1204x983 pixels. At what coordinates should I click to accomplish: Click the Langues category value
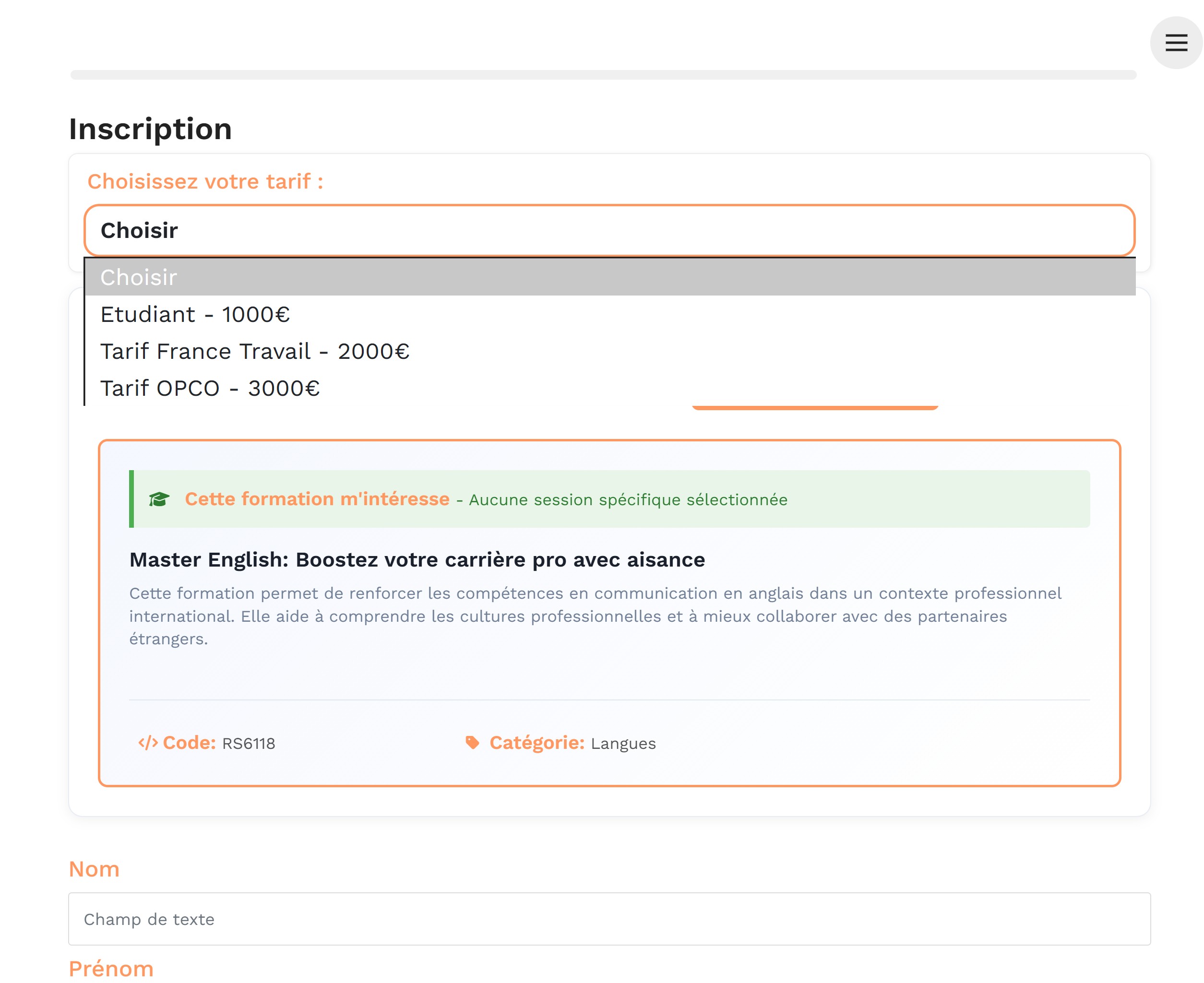pos(623,744)
